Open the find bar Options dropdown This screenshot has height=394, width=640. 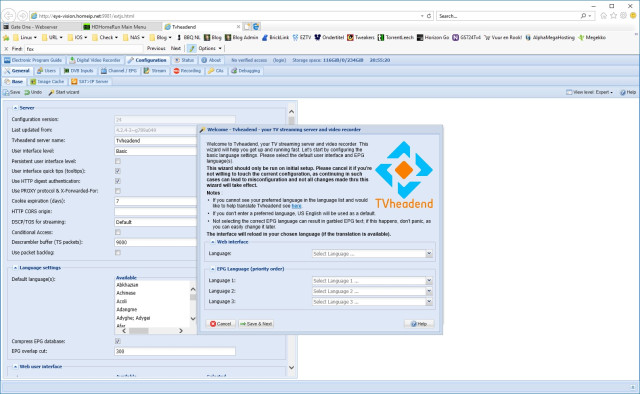tap(210, 48)
